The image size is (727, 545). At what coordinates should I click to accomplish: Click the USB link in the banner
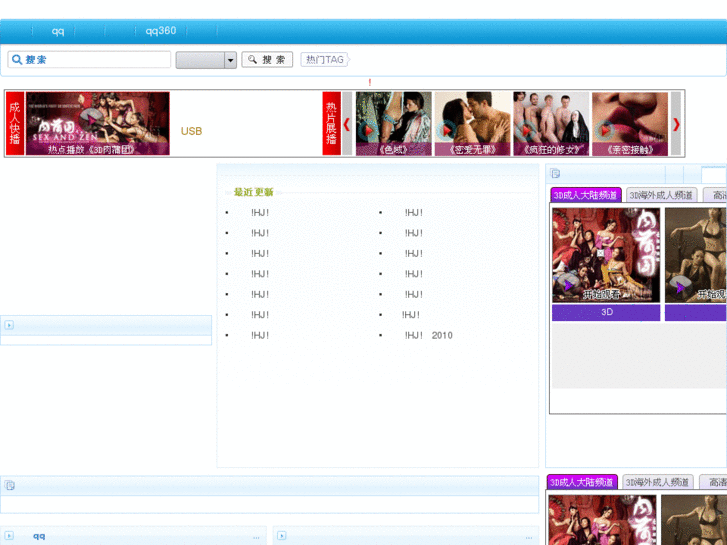click(191, 131)
